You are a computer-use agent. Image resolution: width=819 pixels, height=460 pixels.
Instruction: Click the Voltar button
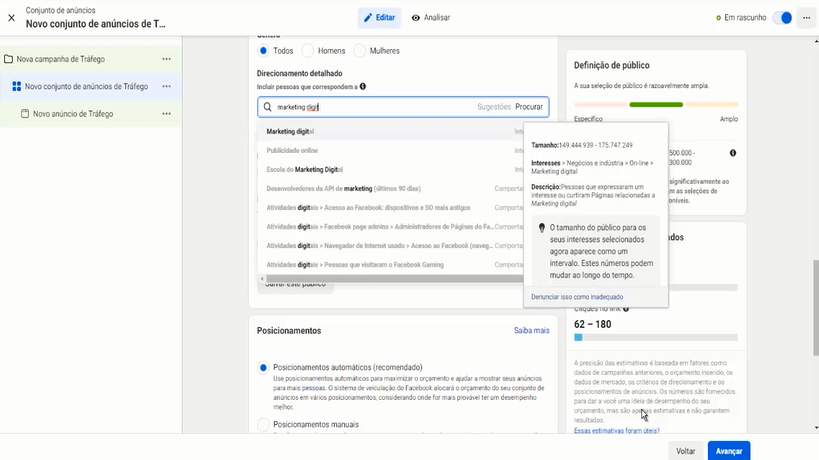[x=685, y=451]
